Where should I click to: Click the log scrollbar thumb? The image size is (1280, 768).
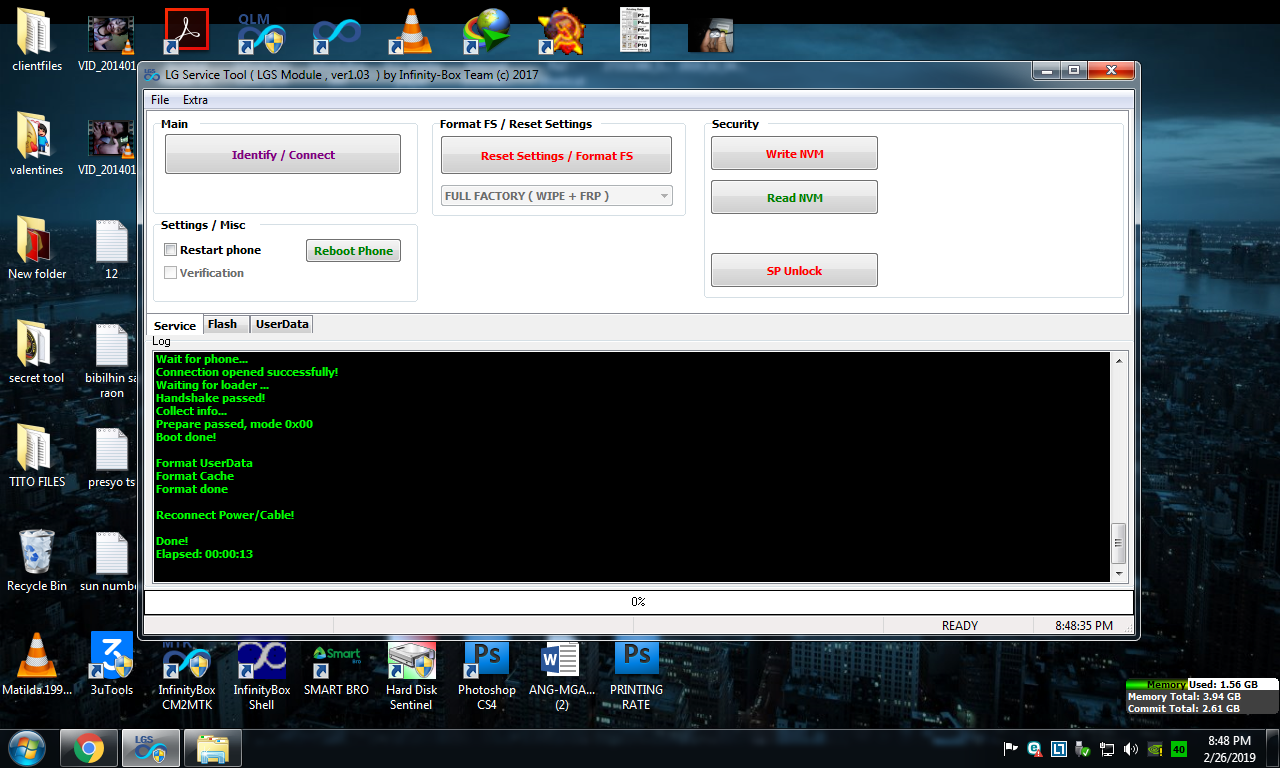[x=1119, y=543]
